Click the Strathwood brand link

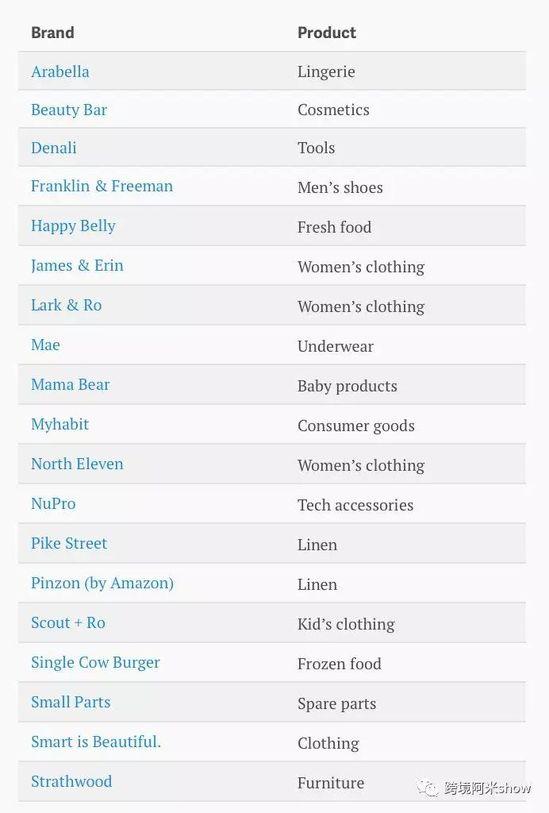(x=72, y=781)
